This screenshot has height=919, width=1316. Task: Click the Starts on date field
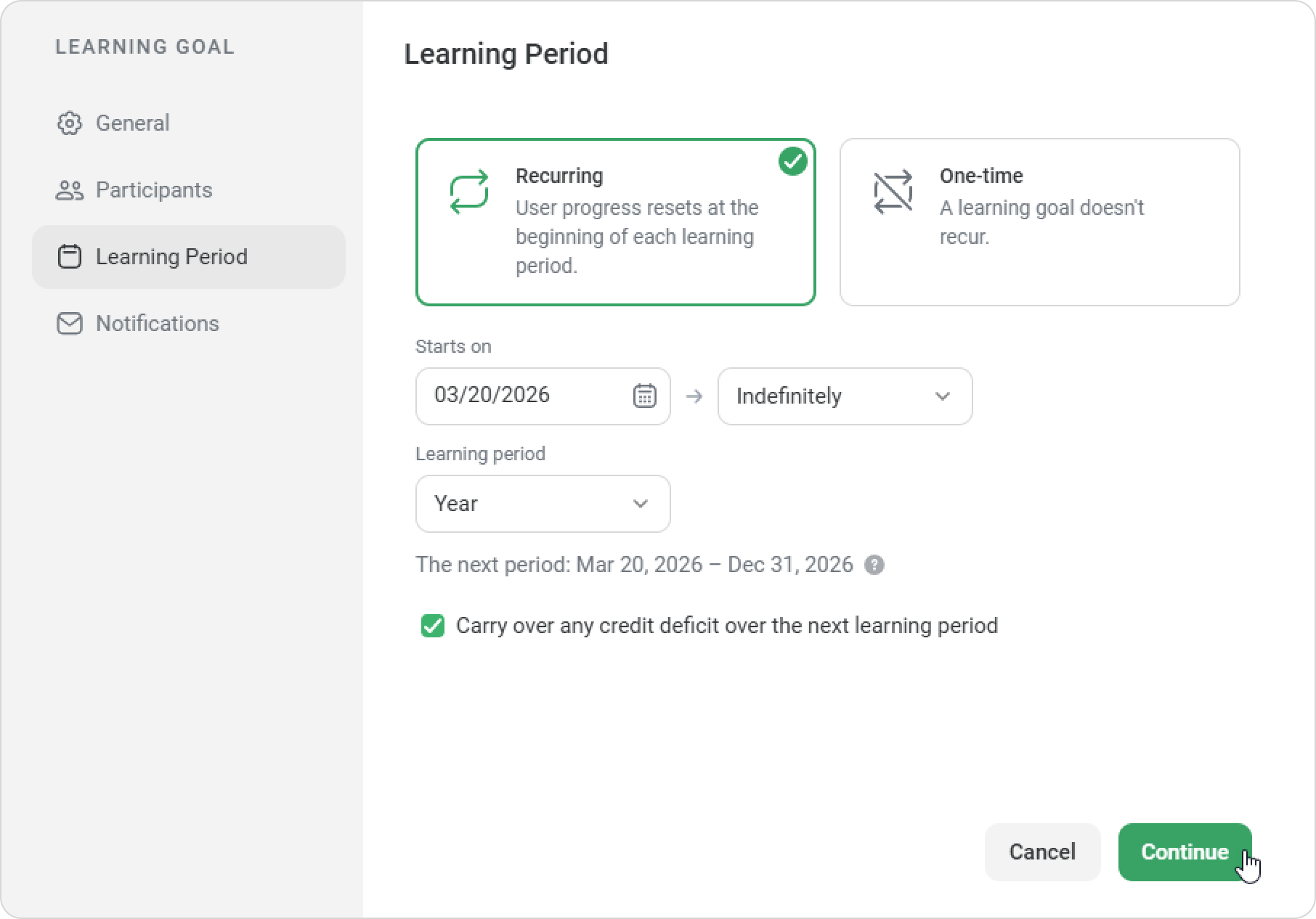523,396
